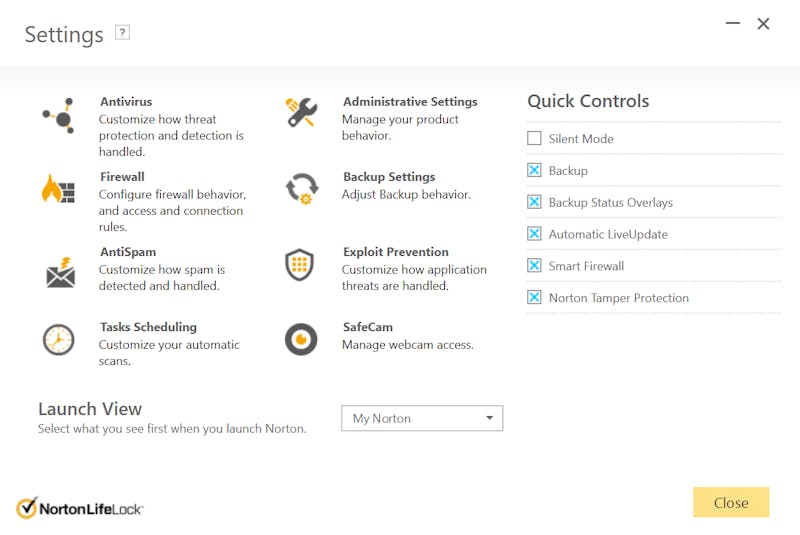The image size is (800, 535).
Task: Open the Backup Settings circular arrows icon
Action: coord(302,189)
